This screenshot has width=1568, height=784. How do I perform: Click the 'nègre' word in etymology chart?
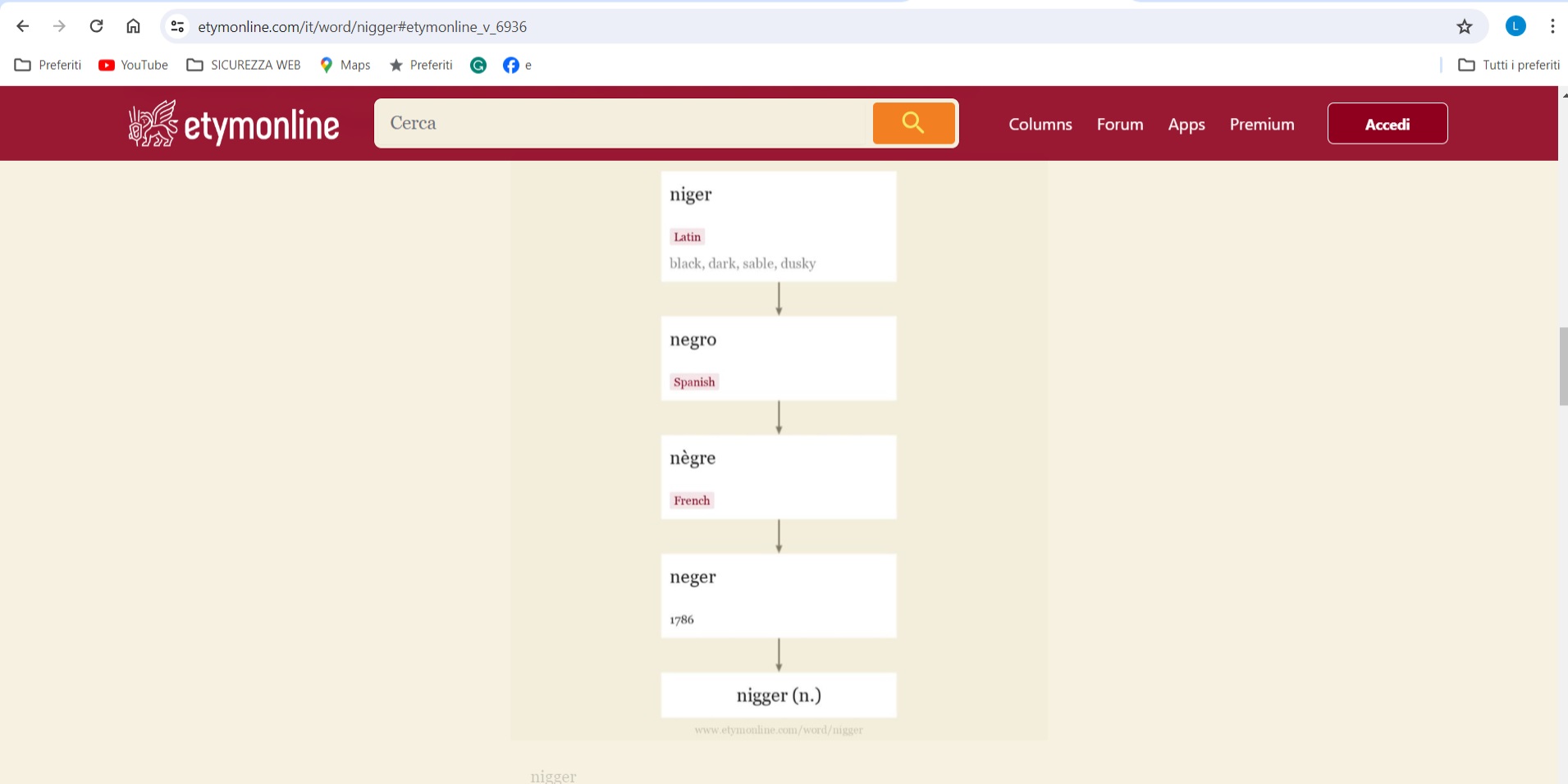[x=693, y=458]
